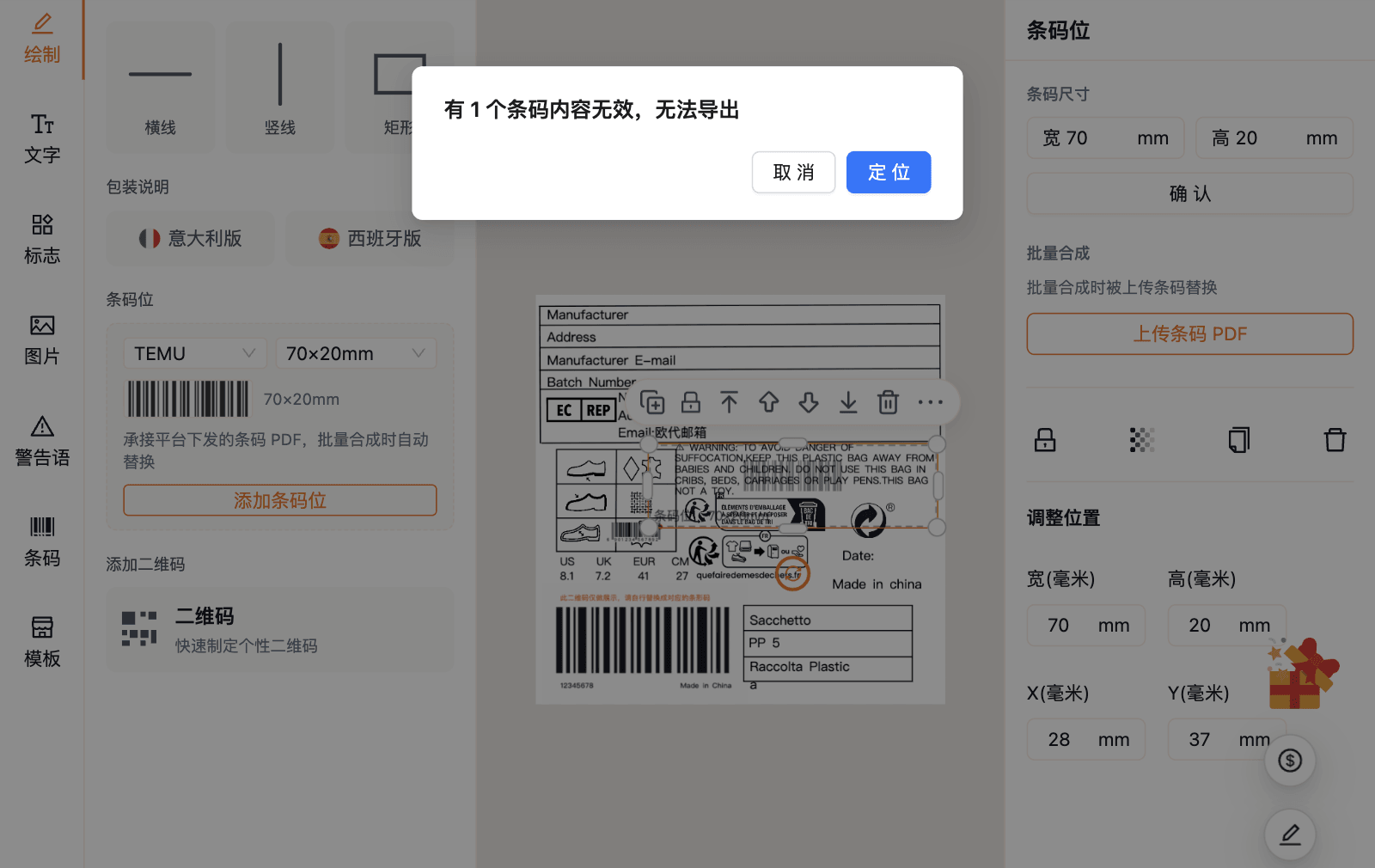Open the 绘制 sidebar tab
Image resolution: width=1375 pixels, height=868 pixels.
point(42,39)
